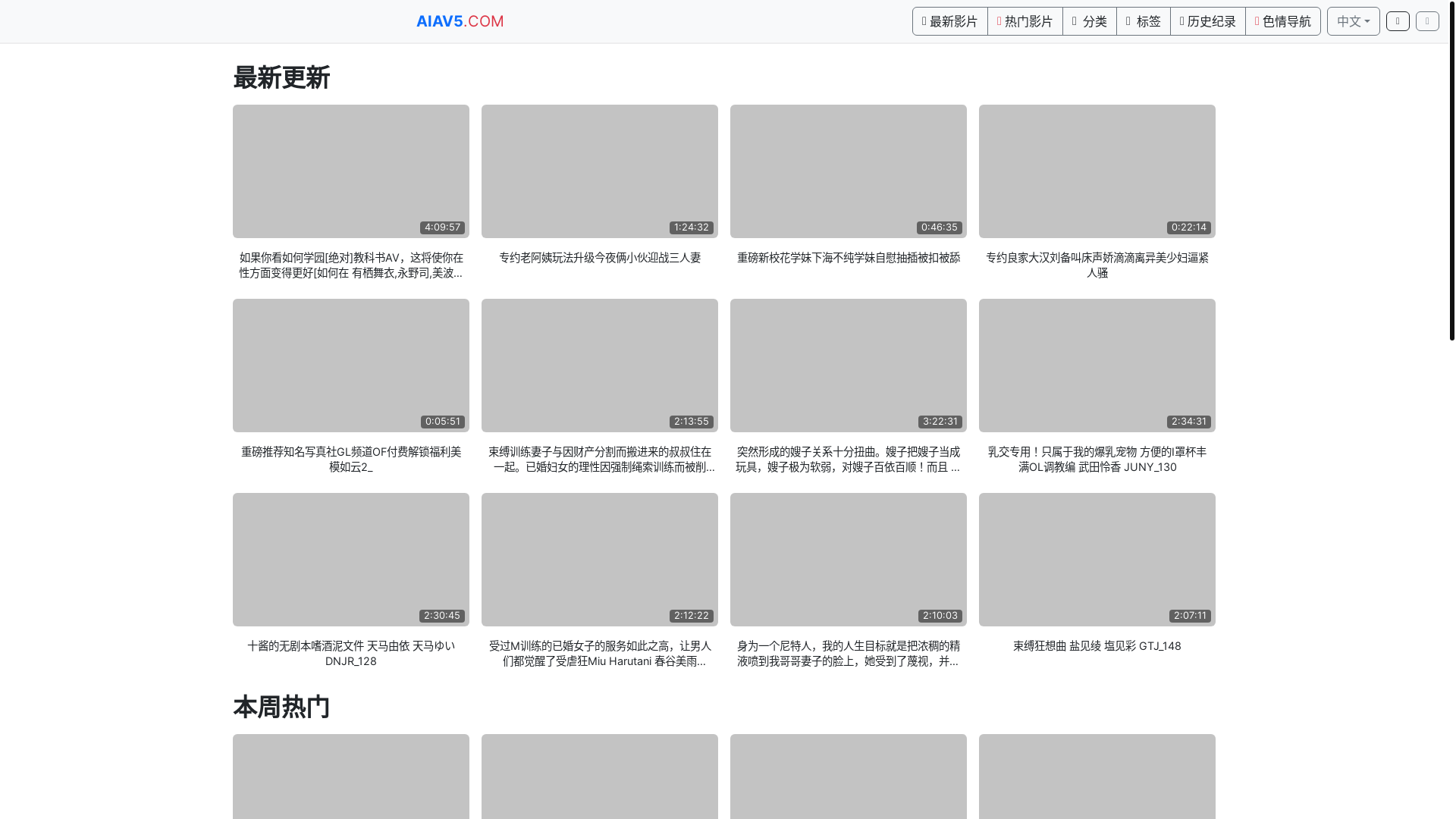The image size is (1456, 819).
Task: Open the thumbnail with duration 2:34:31
Action: [1097, 366]
